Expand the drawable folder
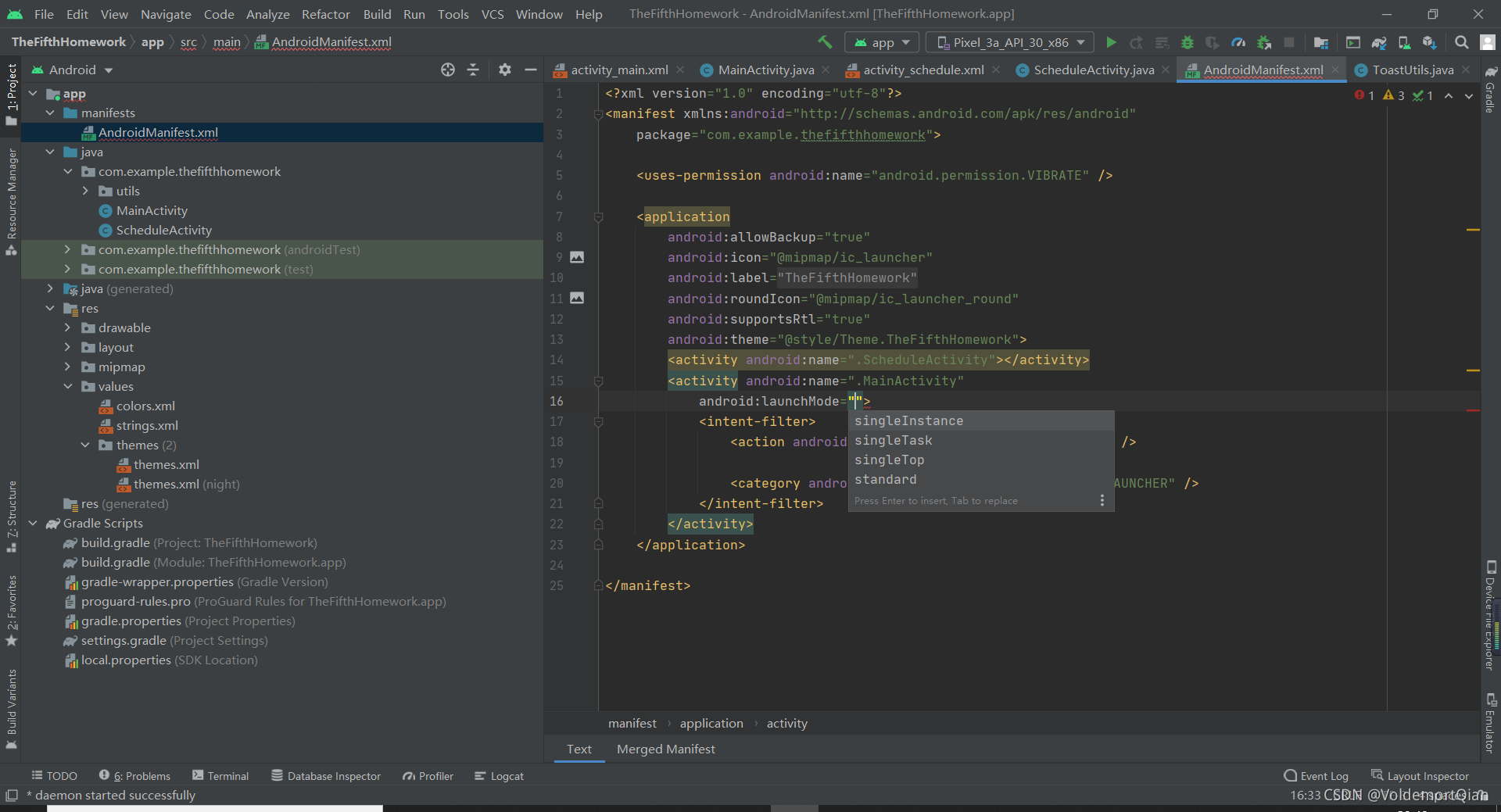 [x=68, y=327]
